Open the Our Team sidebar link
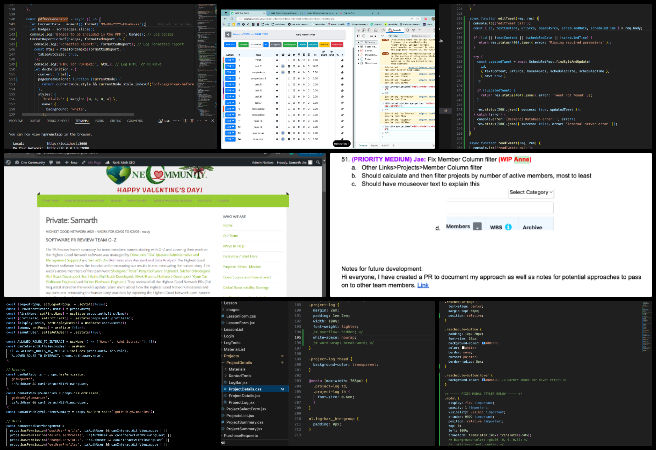Image resolution: width=656 pixels, height=450 pixels. pos(230,236)
